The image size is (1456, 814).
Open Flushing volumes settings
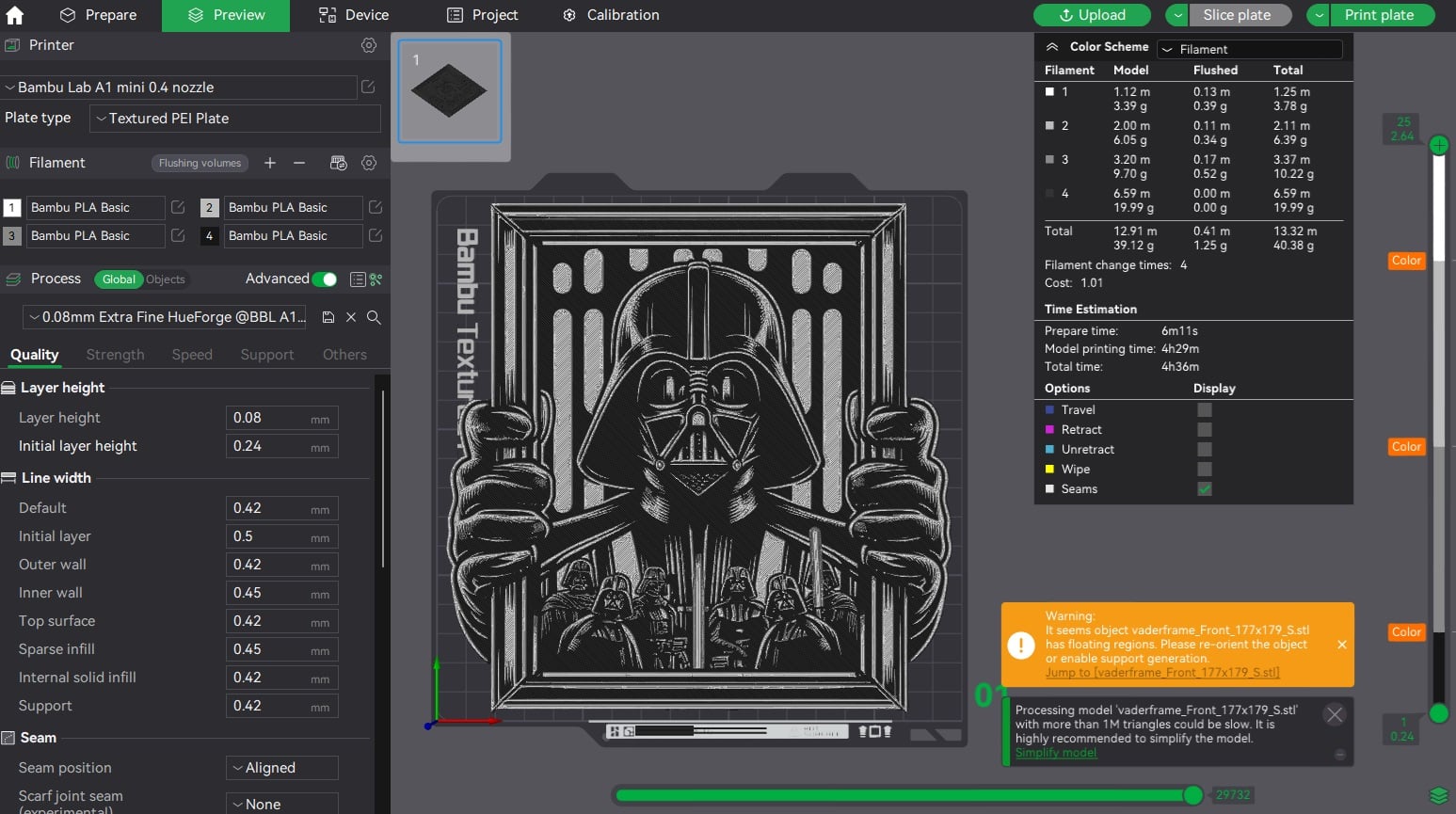(200, 163)
